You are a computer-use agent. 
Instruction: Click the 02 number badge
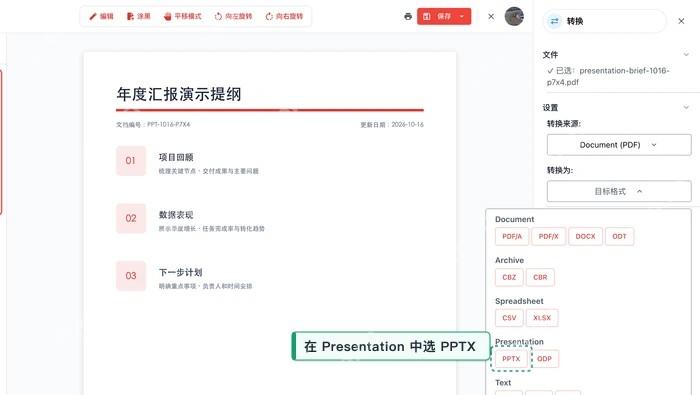click(x=130, y=218)
